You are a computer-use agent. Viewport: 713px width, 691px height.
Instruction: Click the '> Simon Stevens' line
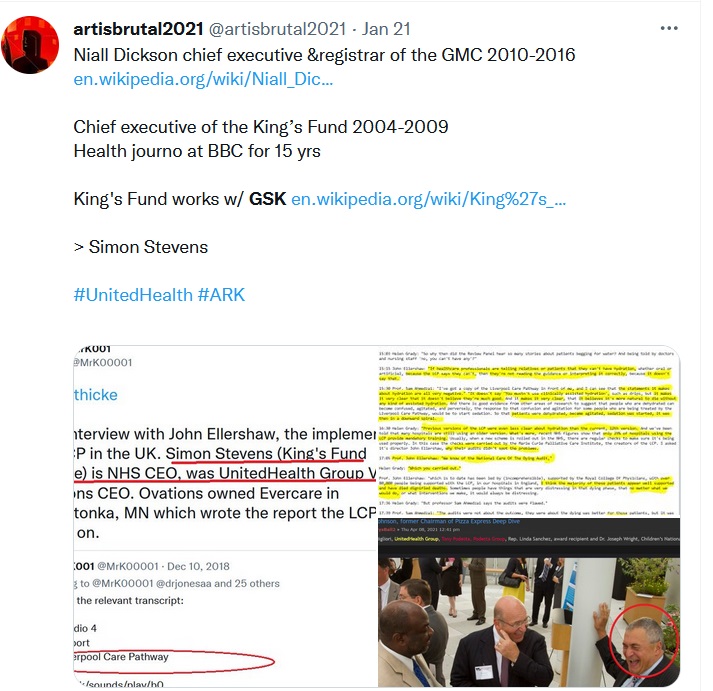pos(141,247)
